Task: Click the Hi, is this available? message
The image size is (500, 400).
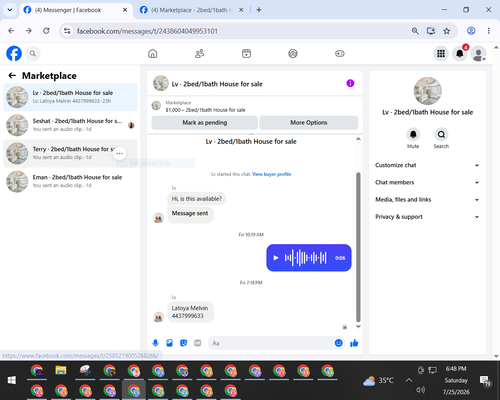Action: 197,199
